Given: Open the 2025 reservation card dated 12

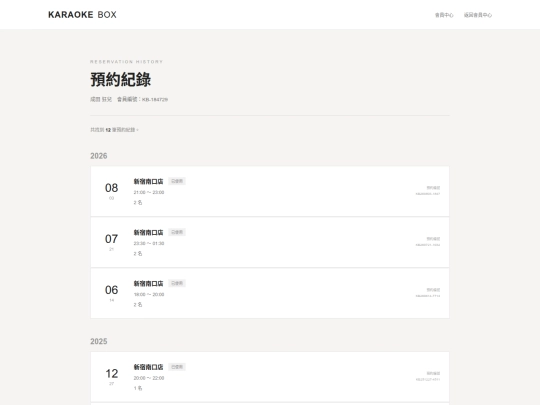Looking at the screenshot, I should [270, 377].
